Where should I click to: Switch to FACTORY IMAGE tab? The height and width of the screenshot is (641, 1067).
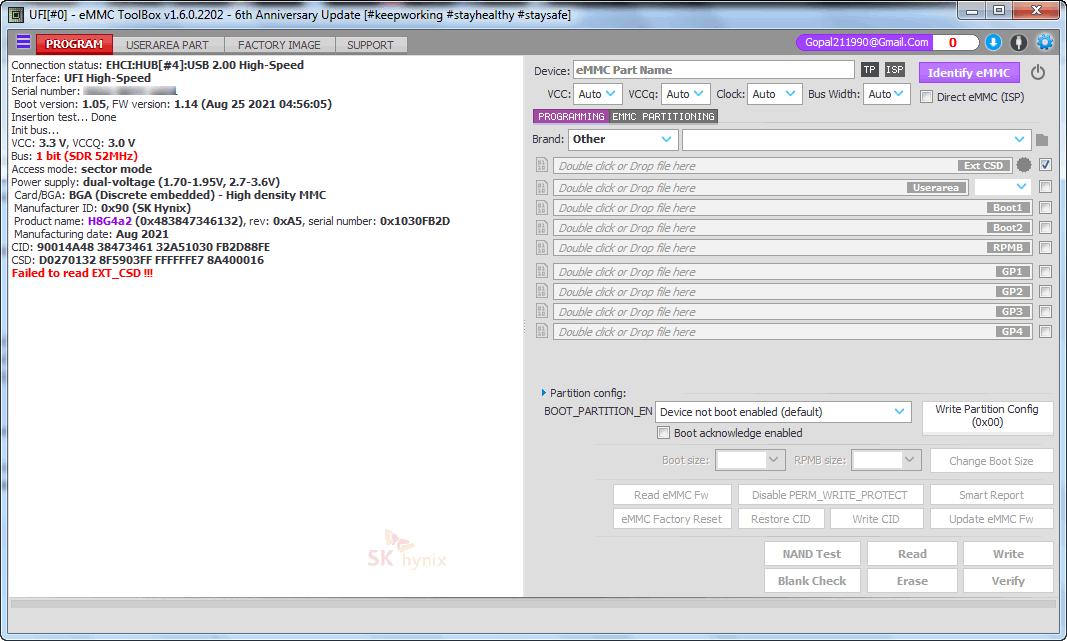point(279,45)
